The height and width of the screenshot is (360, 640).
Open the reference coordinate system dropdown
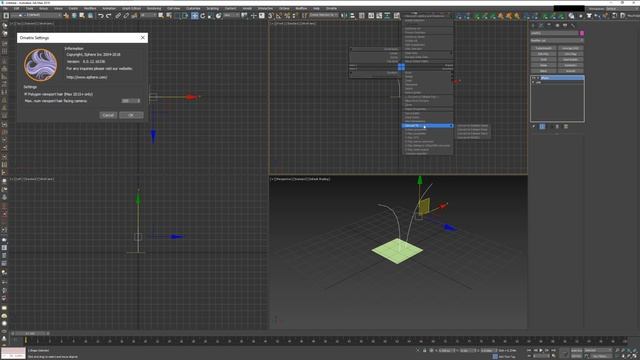231,16
